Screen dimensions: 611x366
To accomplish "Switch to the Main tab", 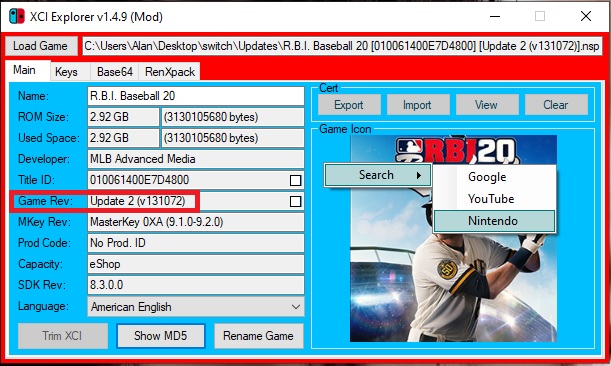I will point(28,71).
